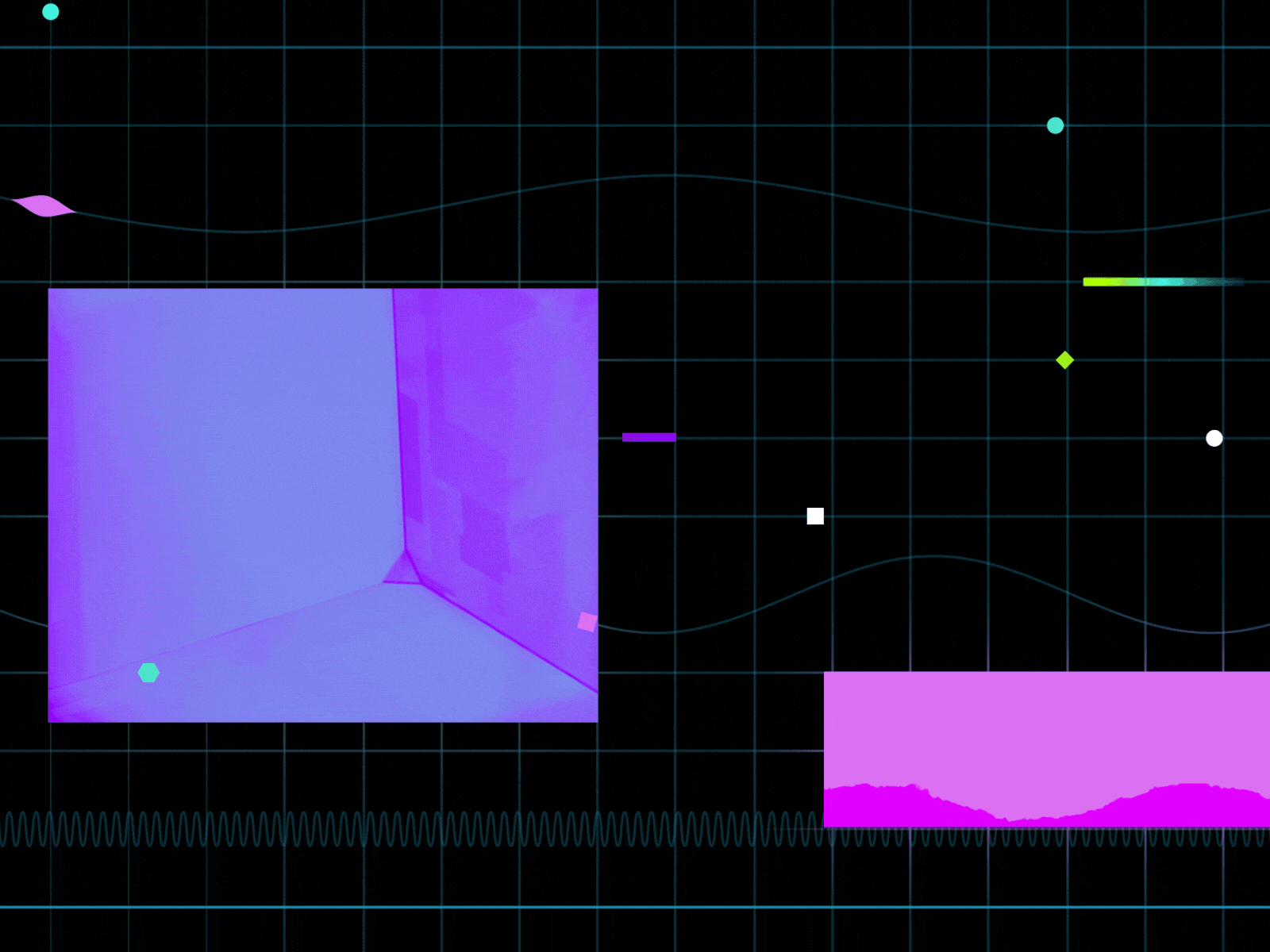Click the pink square on the purple image edge
Screen dimensions: 1270x952
[x=587, y=621]
